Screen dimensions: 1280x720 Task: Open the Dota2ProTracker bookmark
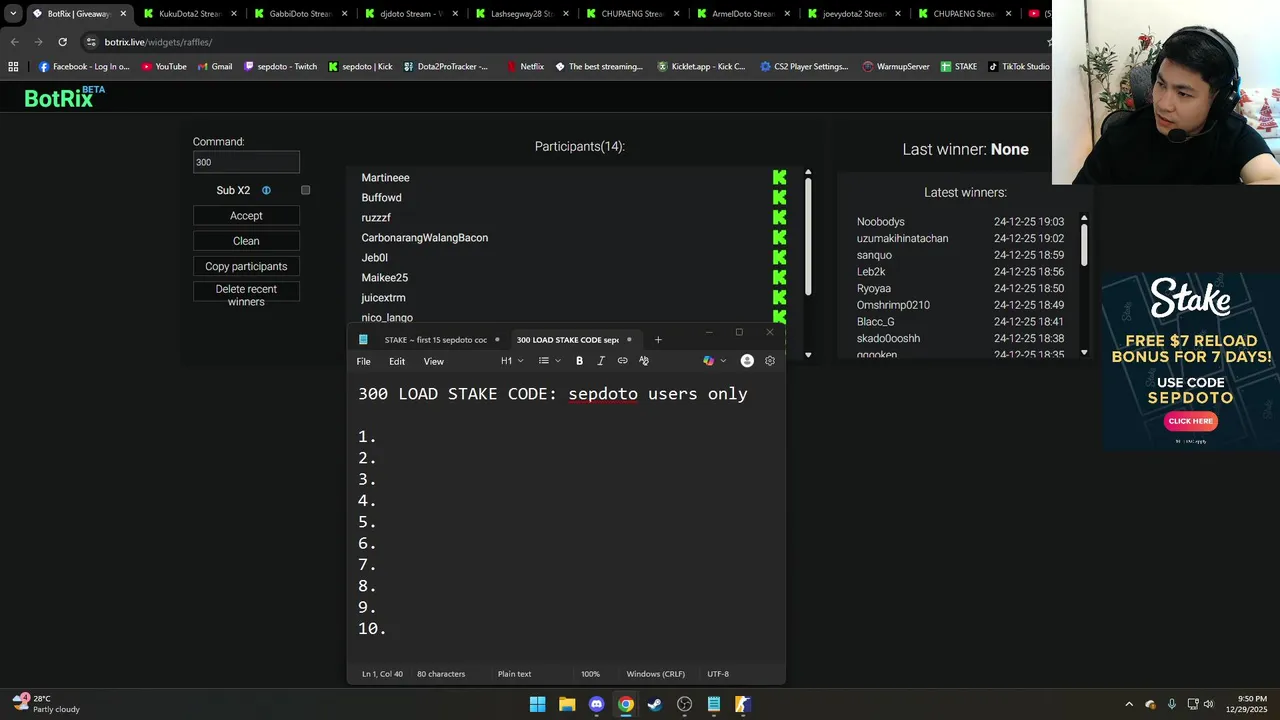point(446,67)
